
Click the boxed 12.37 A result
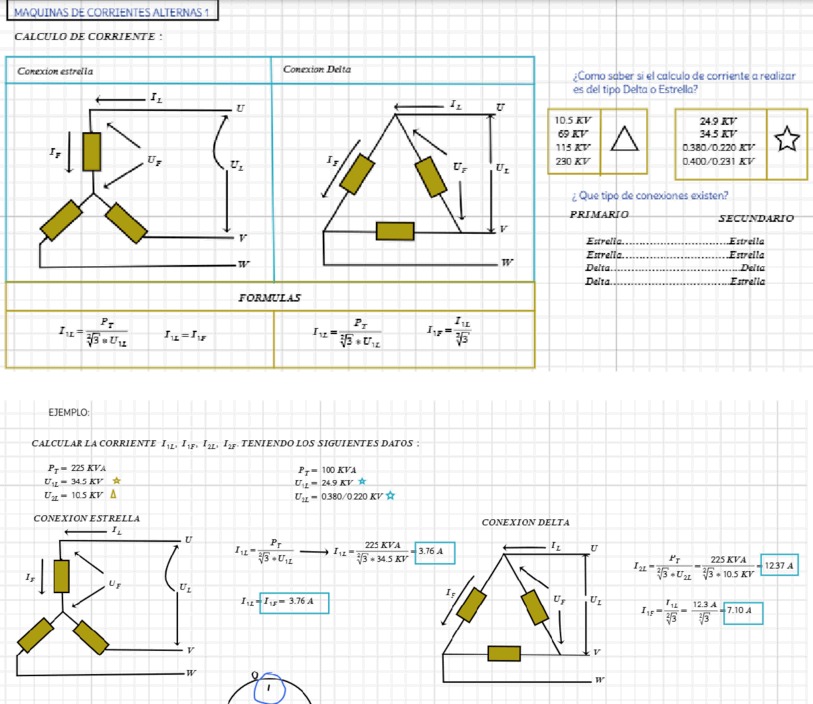point(779,565)
